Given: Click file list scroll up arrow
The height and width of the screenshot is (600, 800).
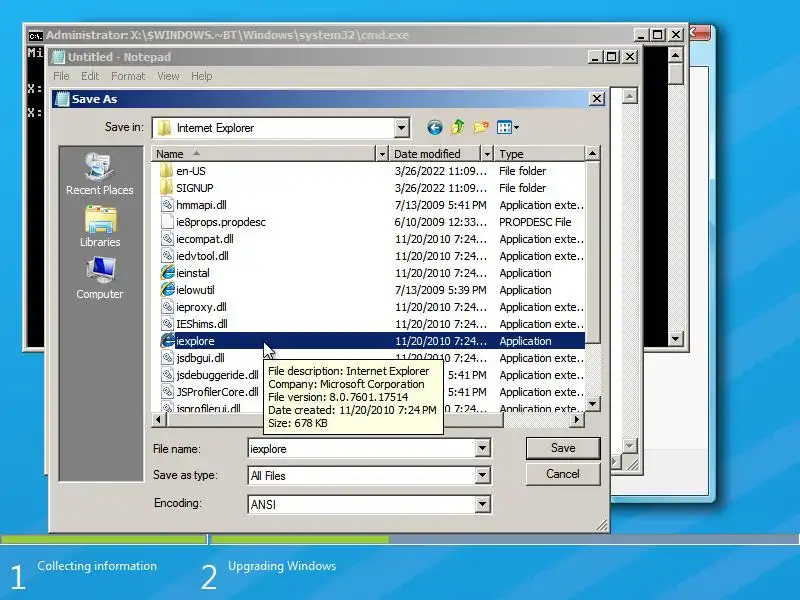Looking at the screenshot, I should (x=592, y=153).
